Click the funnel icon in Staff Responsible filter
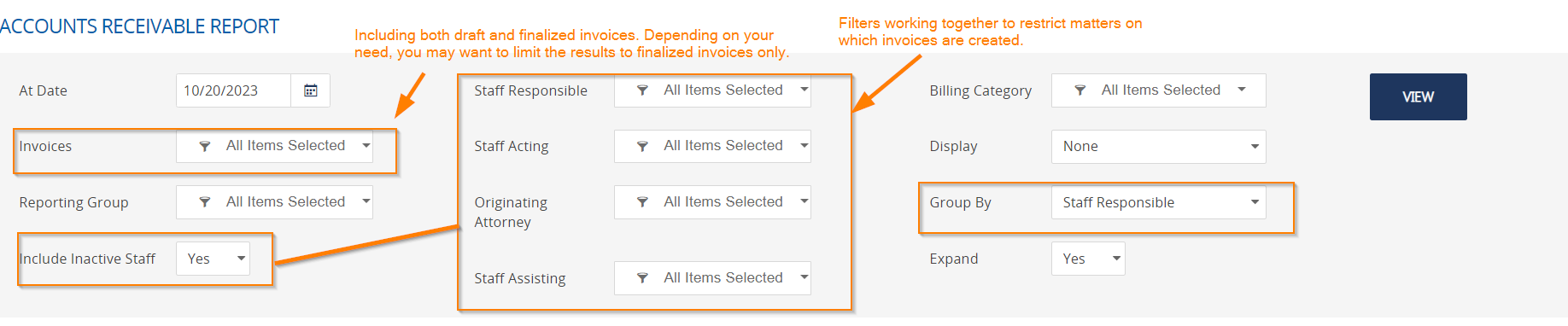 coord(643,90)
